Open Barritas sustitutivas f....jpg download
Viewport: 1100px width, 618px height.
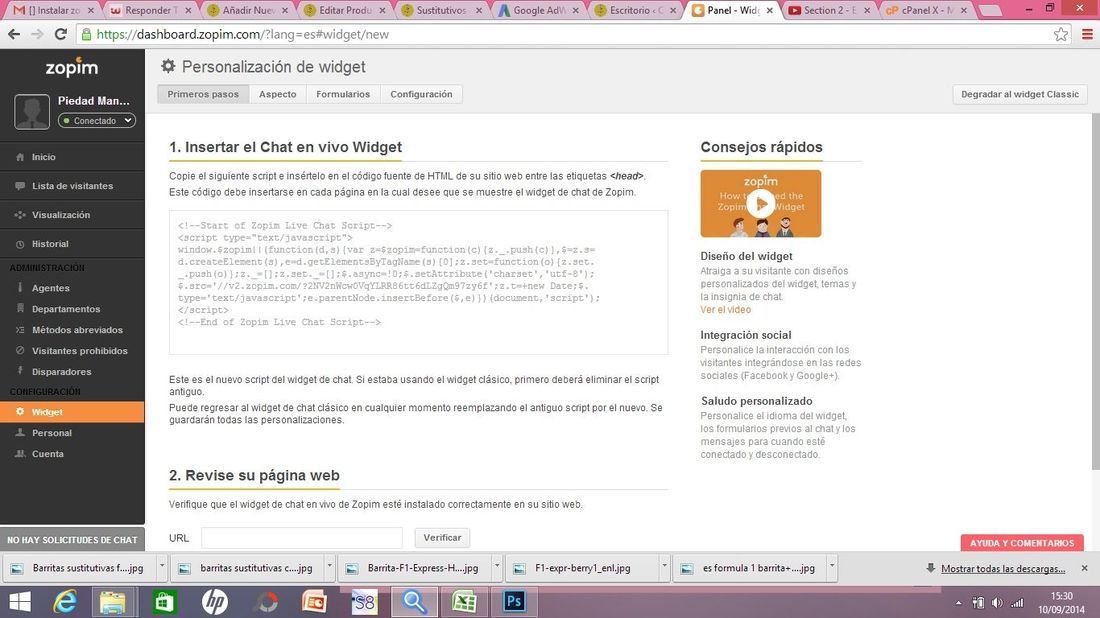pos(79,568)
